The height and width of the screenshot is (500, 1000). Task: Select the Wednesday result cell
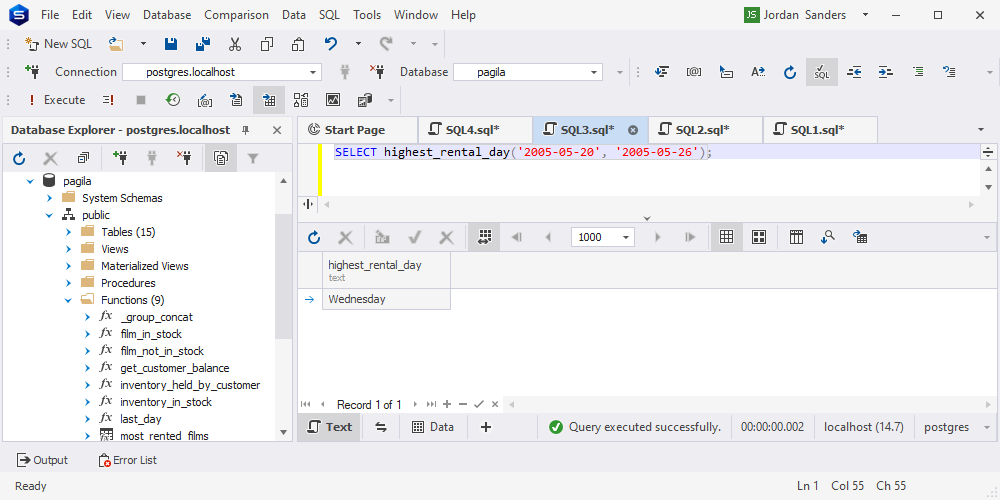[x=386, y=299]
